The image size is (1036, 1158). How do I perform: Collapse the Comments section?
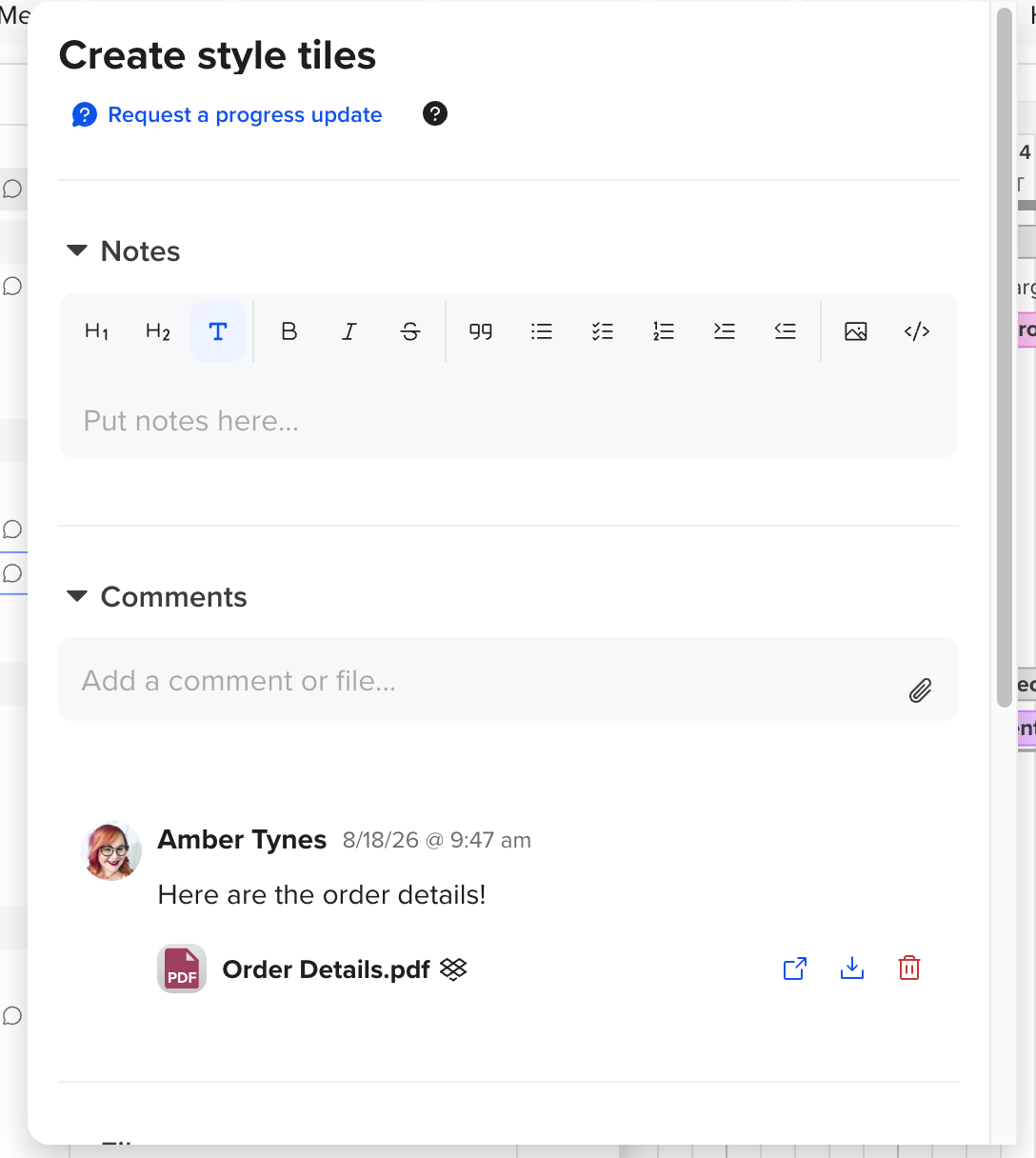point(77,597)
